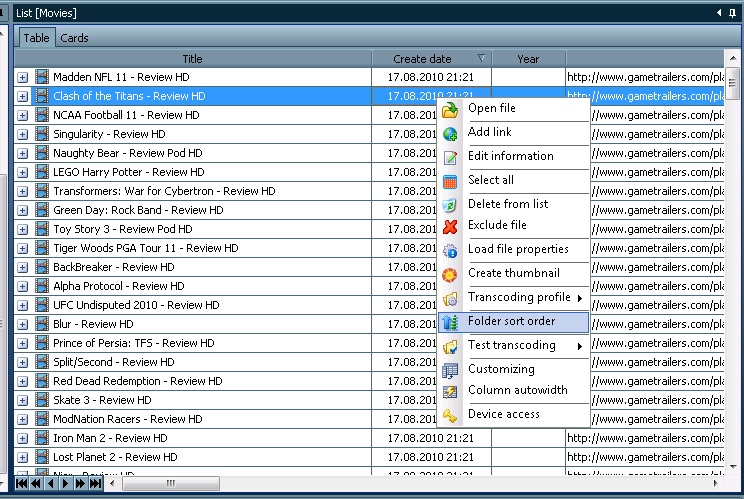Click the Add link globe icon

point(450,133)
